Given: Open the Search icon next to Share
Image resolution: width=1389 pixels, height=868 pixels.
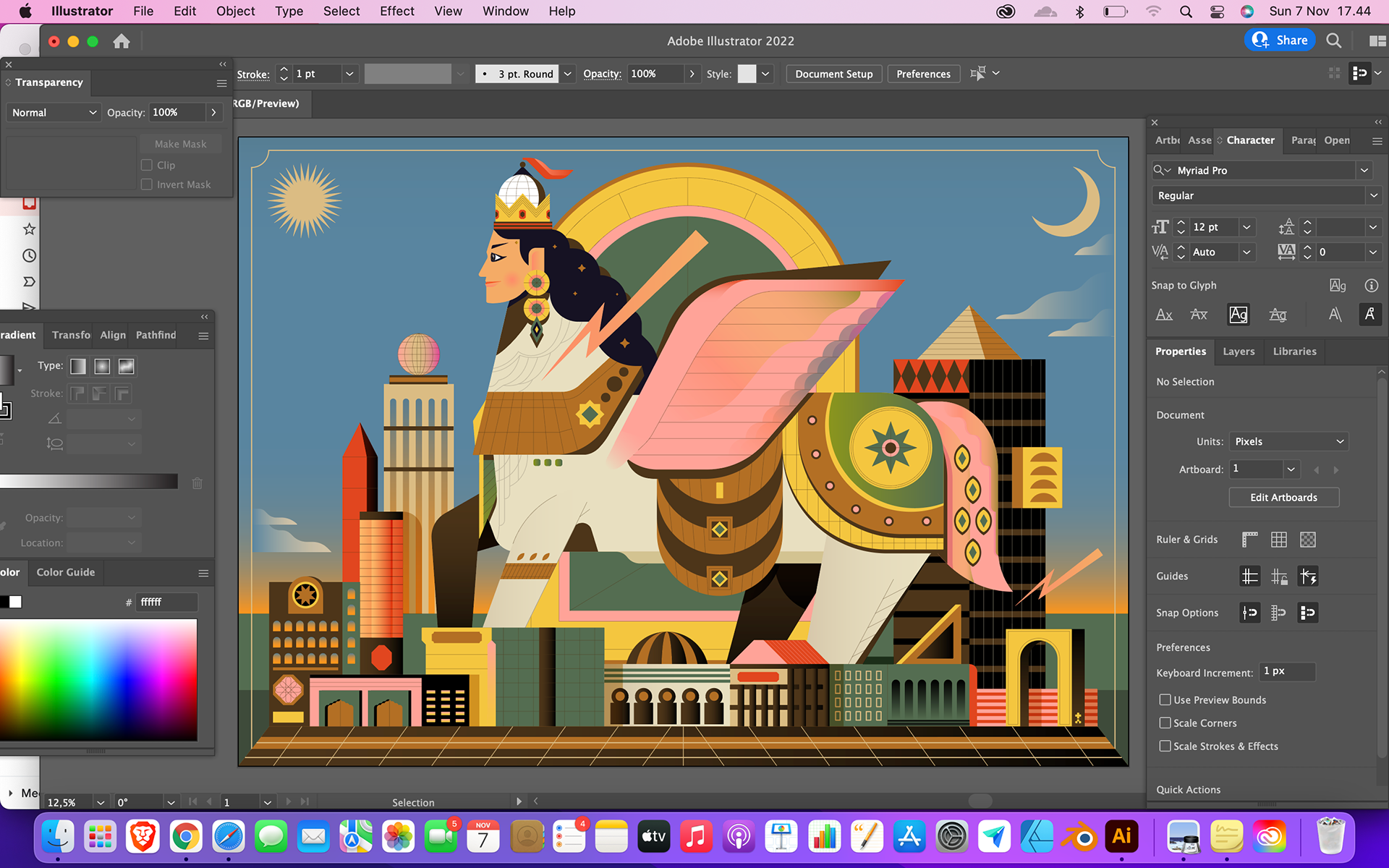Looking at the screenshot, I should click(x=1333, y=41).
